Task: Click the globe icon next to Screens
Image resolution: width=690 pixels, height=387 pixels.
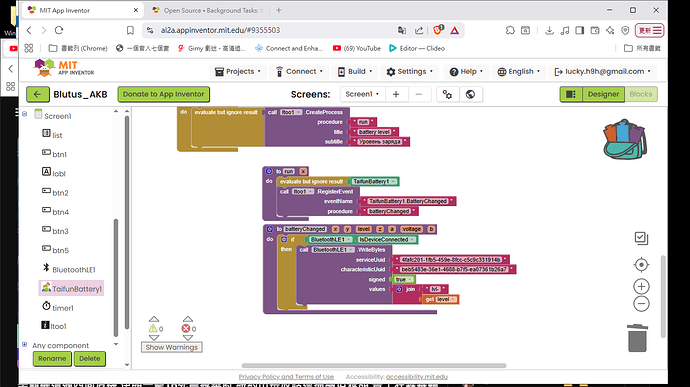Action: coord(470,94)
